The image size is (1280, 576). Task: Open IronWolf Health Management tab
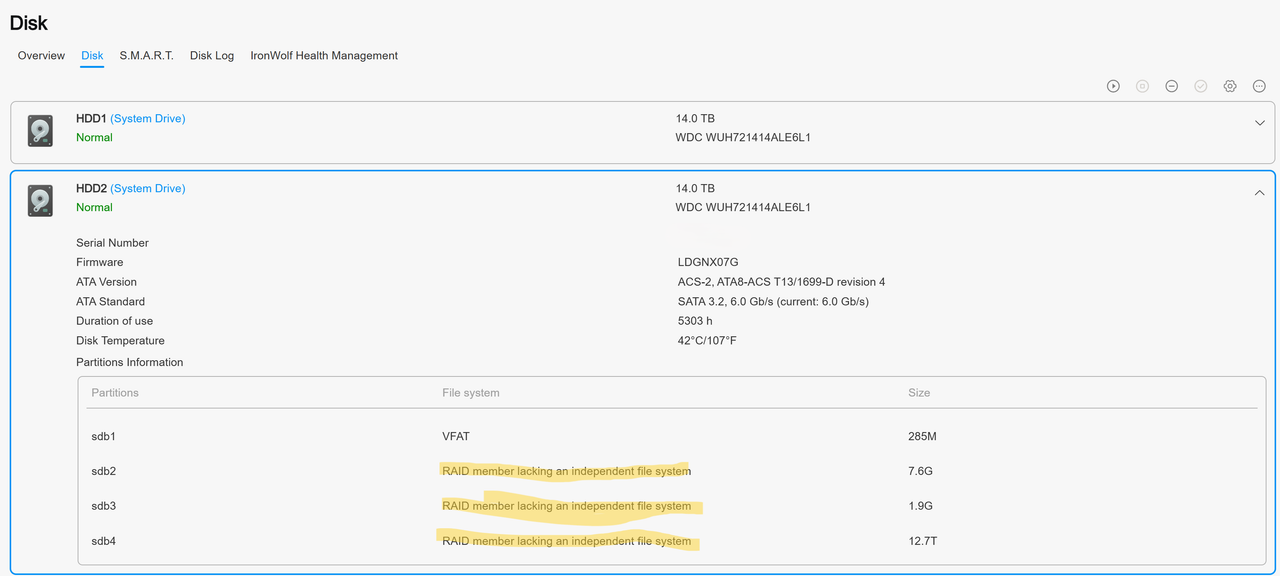point(324,56)
